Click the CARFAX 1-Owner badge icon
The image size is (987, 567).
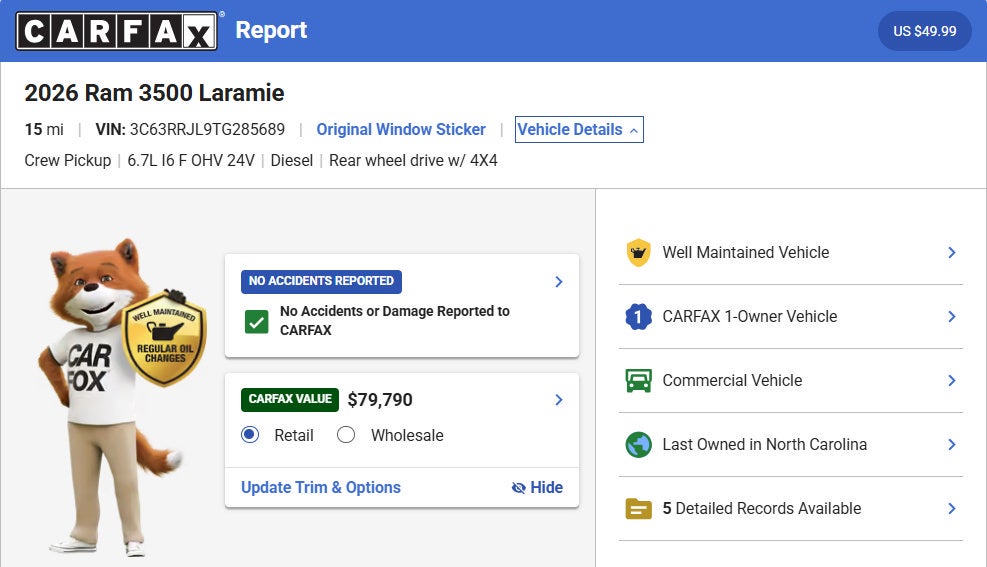638,317
